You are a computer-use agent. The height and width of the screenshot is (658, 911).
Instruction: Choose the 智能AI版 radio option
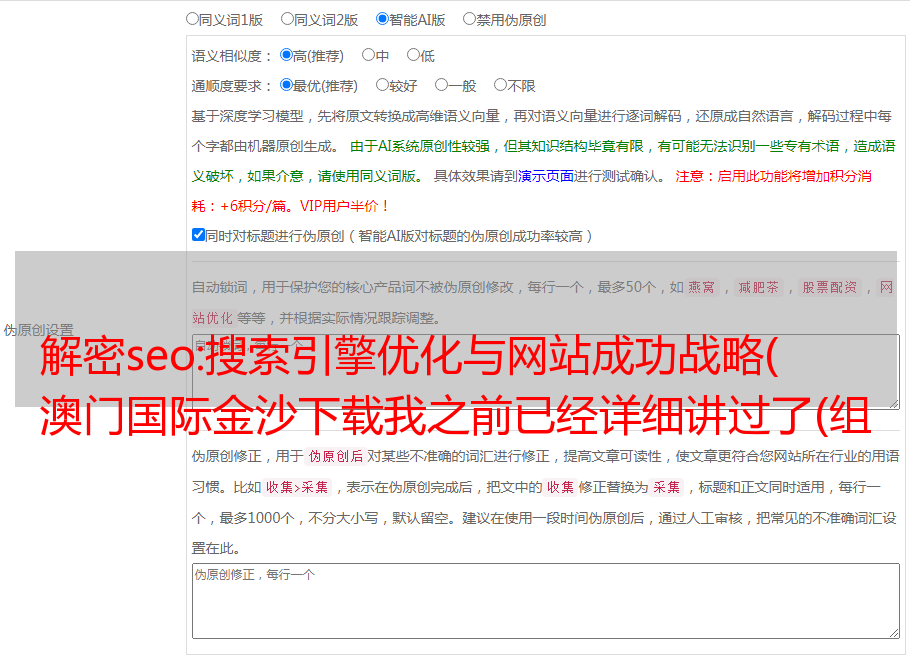click(x=382, y=19)
